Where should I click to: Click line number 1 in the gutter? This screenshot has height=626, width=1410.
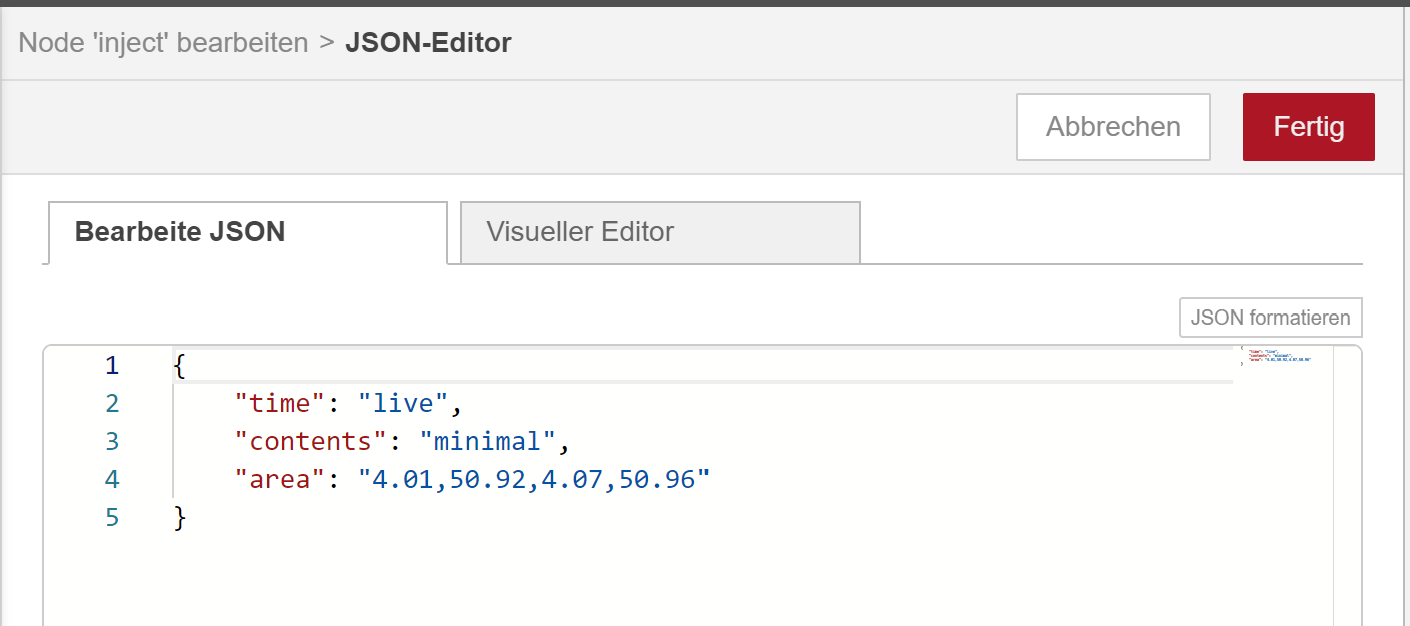tap(112, 366)
